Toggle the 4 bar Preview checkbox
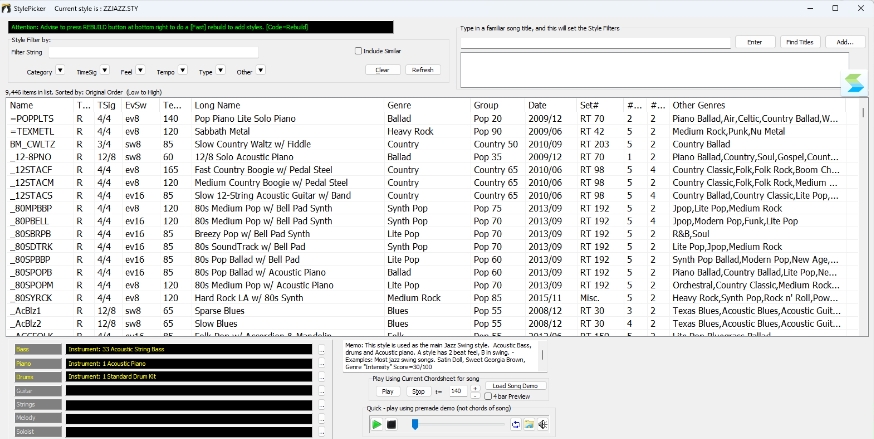Viewport: 874px width, 439px height. 488,397
